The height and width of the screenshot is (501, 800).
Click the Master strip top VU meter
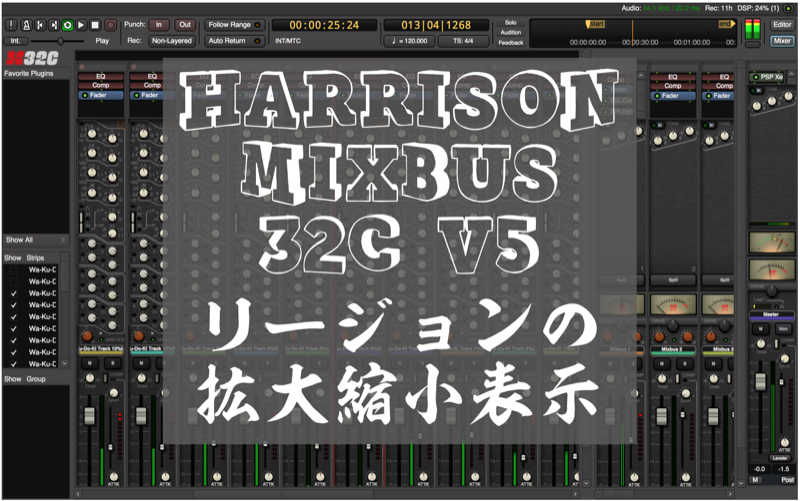(771, 242)
